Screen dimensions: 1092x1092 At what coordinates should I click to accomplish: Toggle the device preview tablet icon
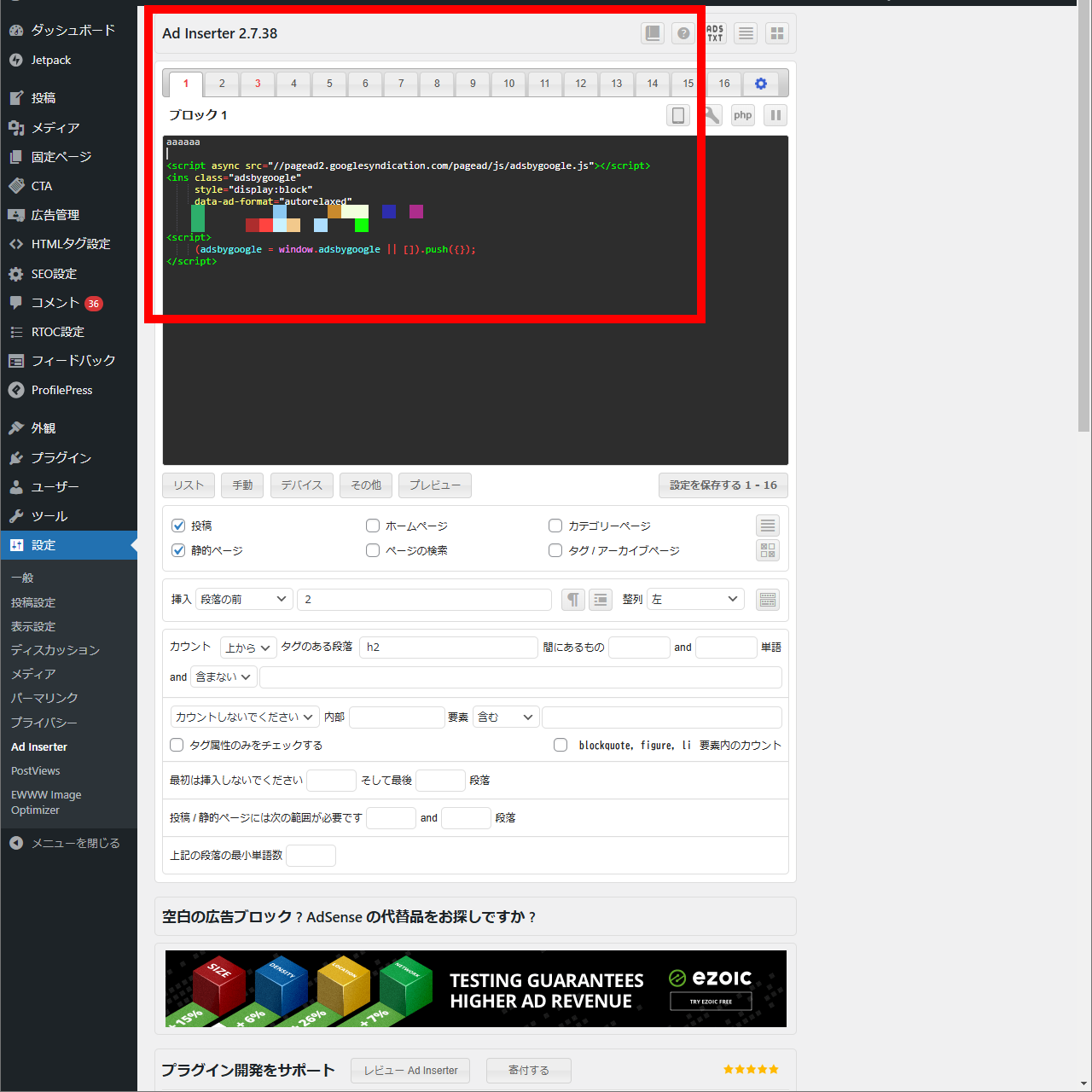point(678,115)
